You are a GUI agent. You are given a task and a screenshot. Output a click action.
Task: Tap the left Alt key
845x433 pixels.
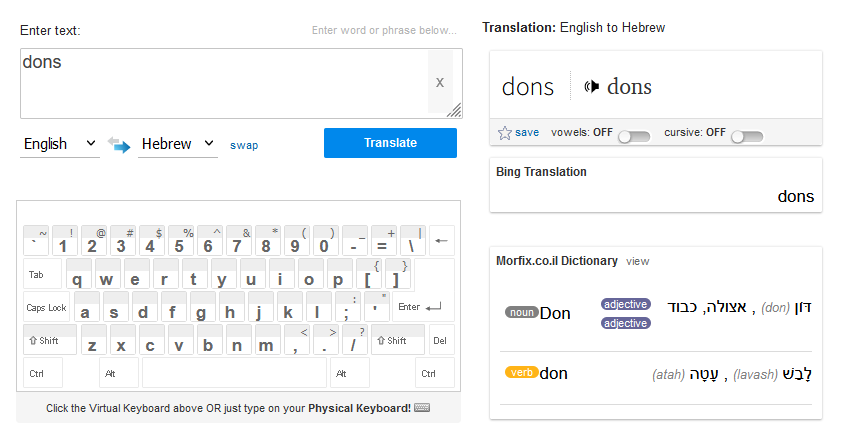pyautogui.click(x=119, y=373)
